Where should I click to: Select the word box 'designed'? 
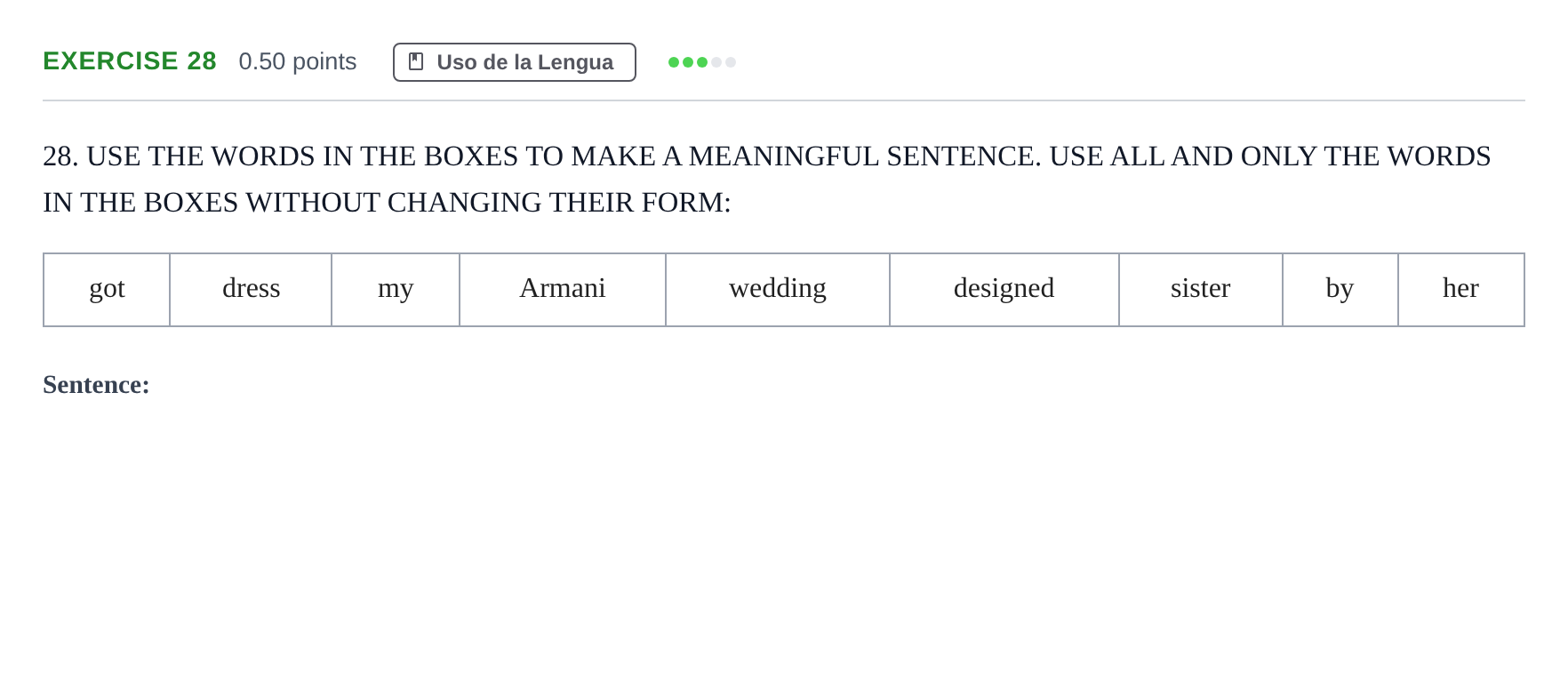[x=1004, y=290]
